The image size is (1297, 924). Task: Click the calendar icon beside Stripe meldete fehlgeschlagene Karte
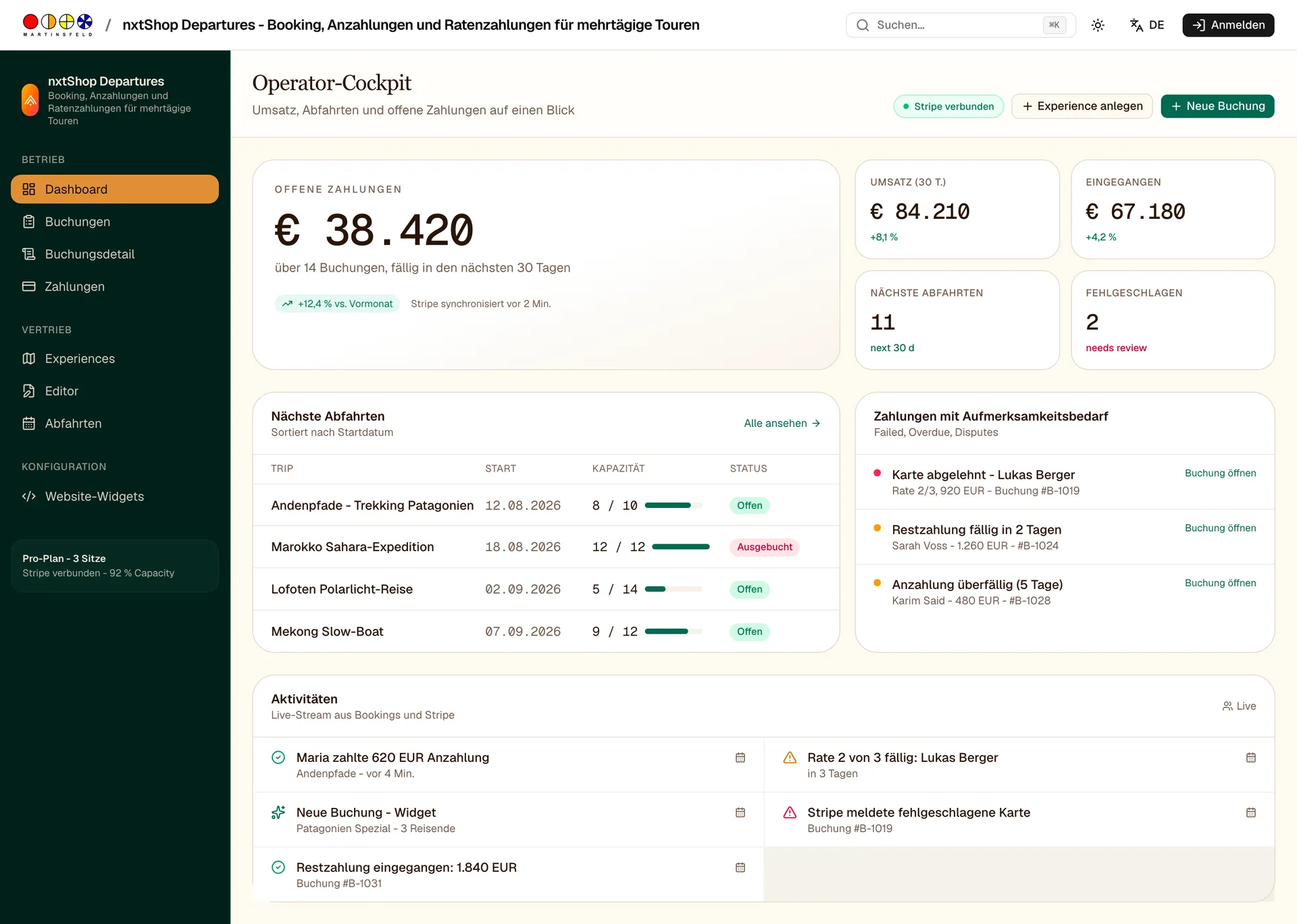(1251, 813)
